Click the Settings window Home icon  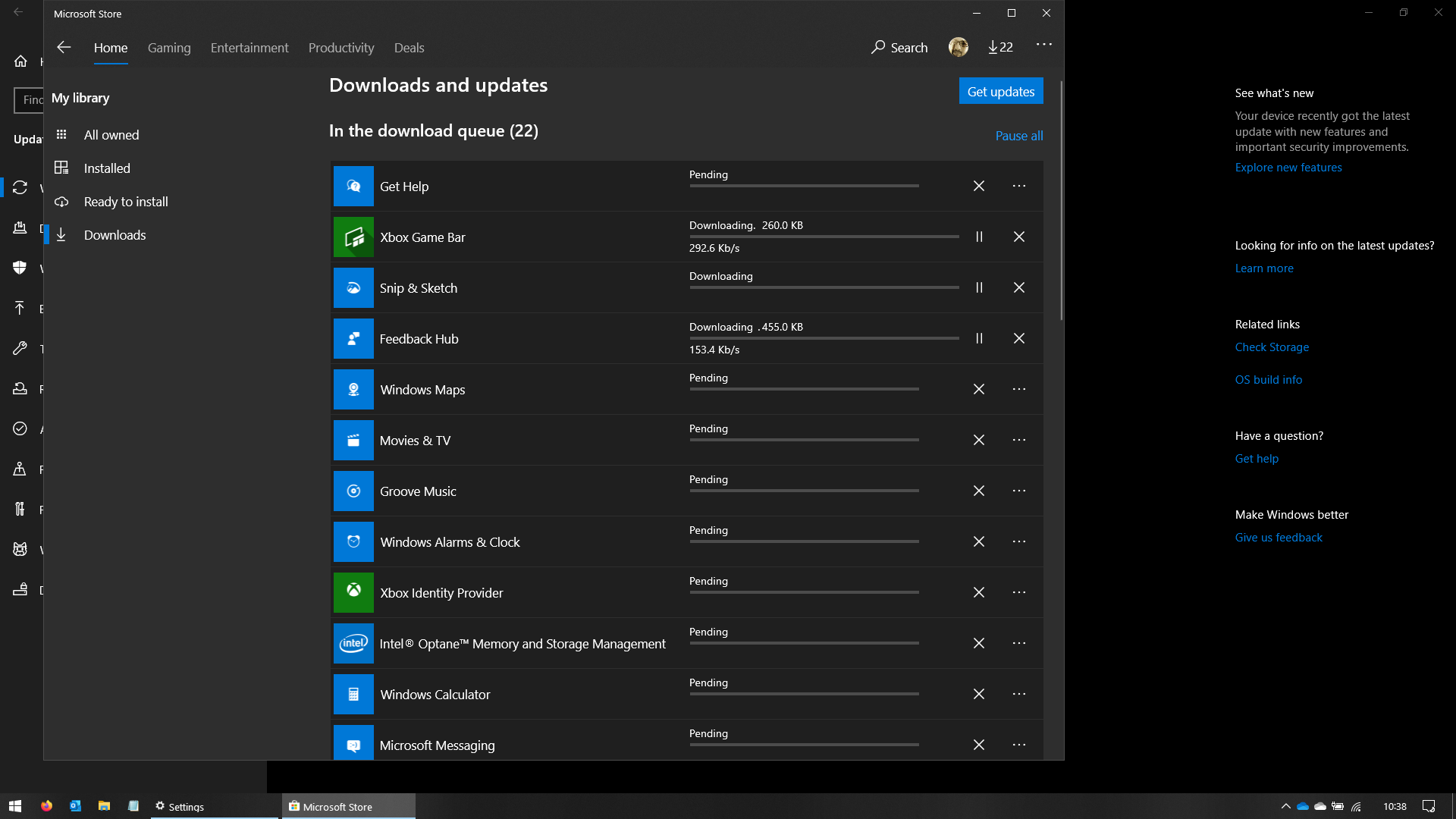[x=20, y=61]
